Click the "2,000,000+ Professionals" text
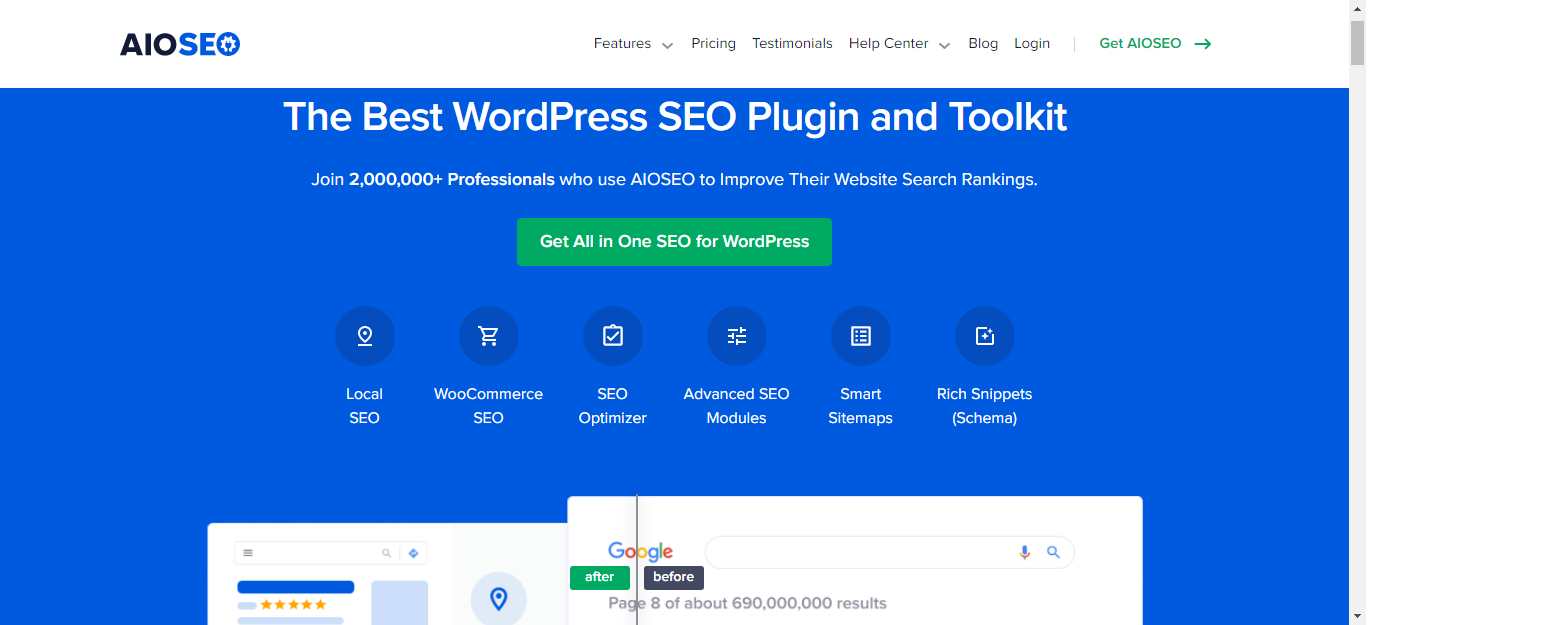This screenshot has height=625, width=1549. pos(452,180)
